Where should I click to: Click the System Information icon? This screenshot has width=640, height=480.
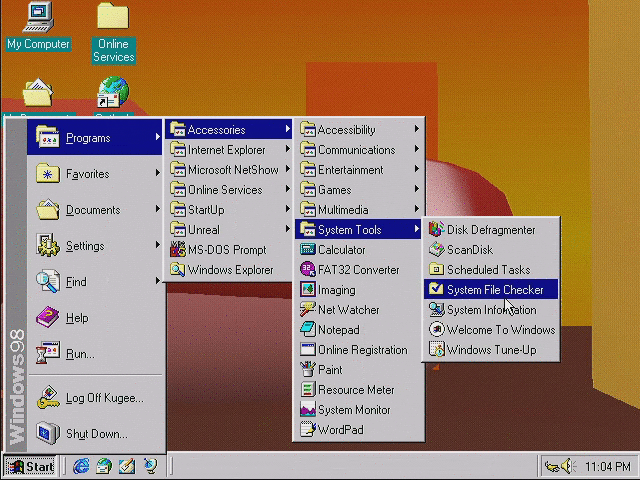pyautogui.click(x=436, y=309)
